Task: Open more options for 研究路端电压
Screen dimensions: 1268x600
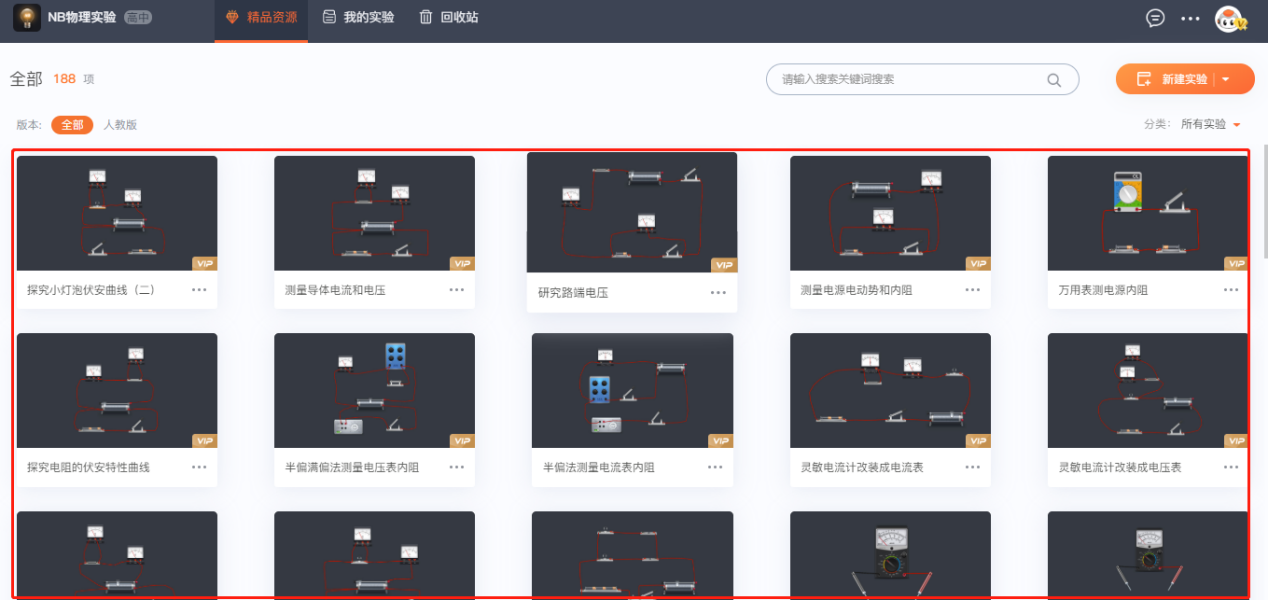Action: click(x=718, y=293)
